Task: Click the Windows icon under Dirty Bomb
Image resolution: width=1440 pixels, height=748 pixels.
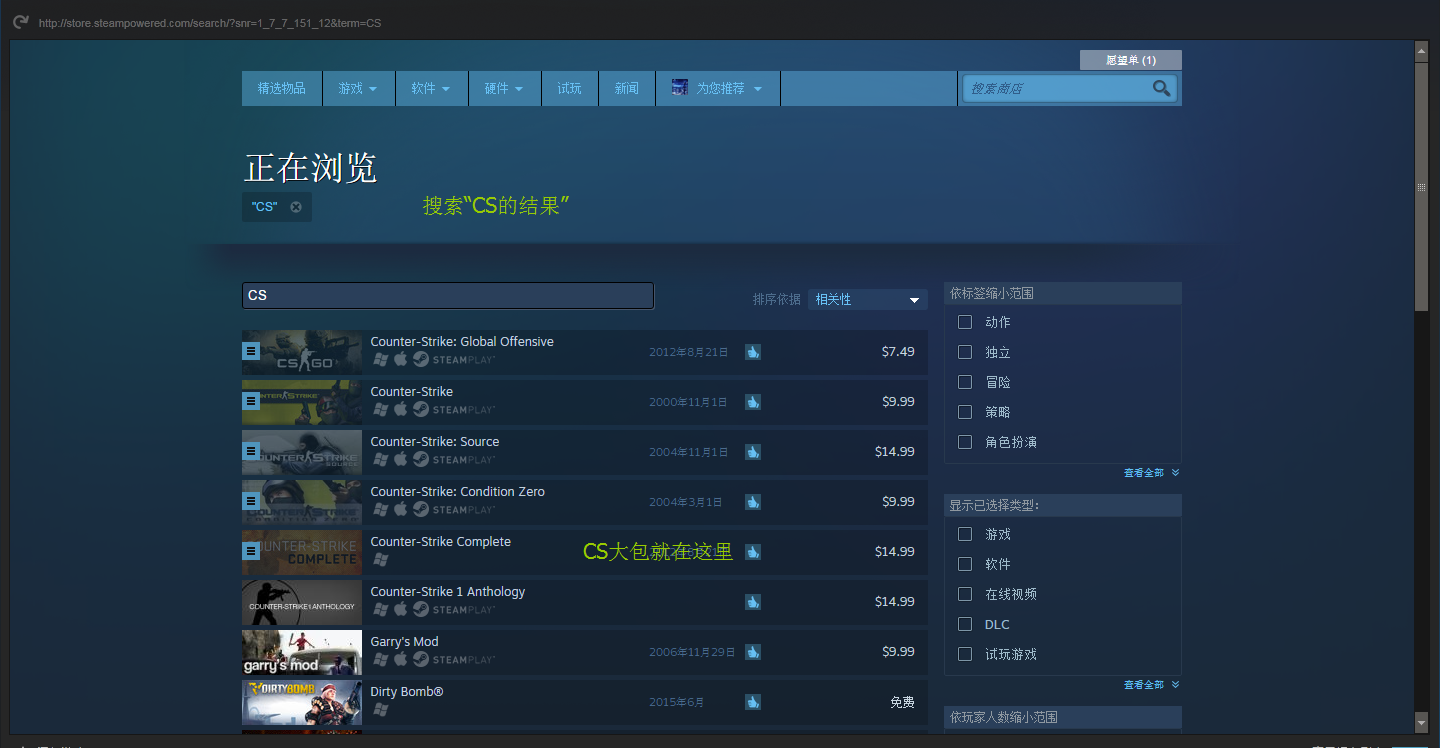Action: point(380,709)
